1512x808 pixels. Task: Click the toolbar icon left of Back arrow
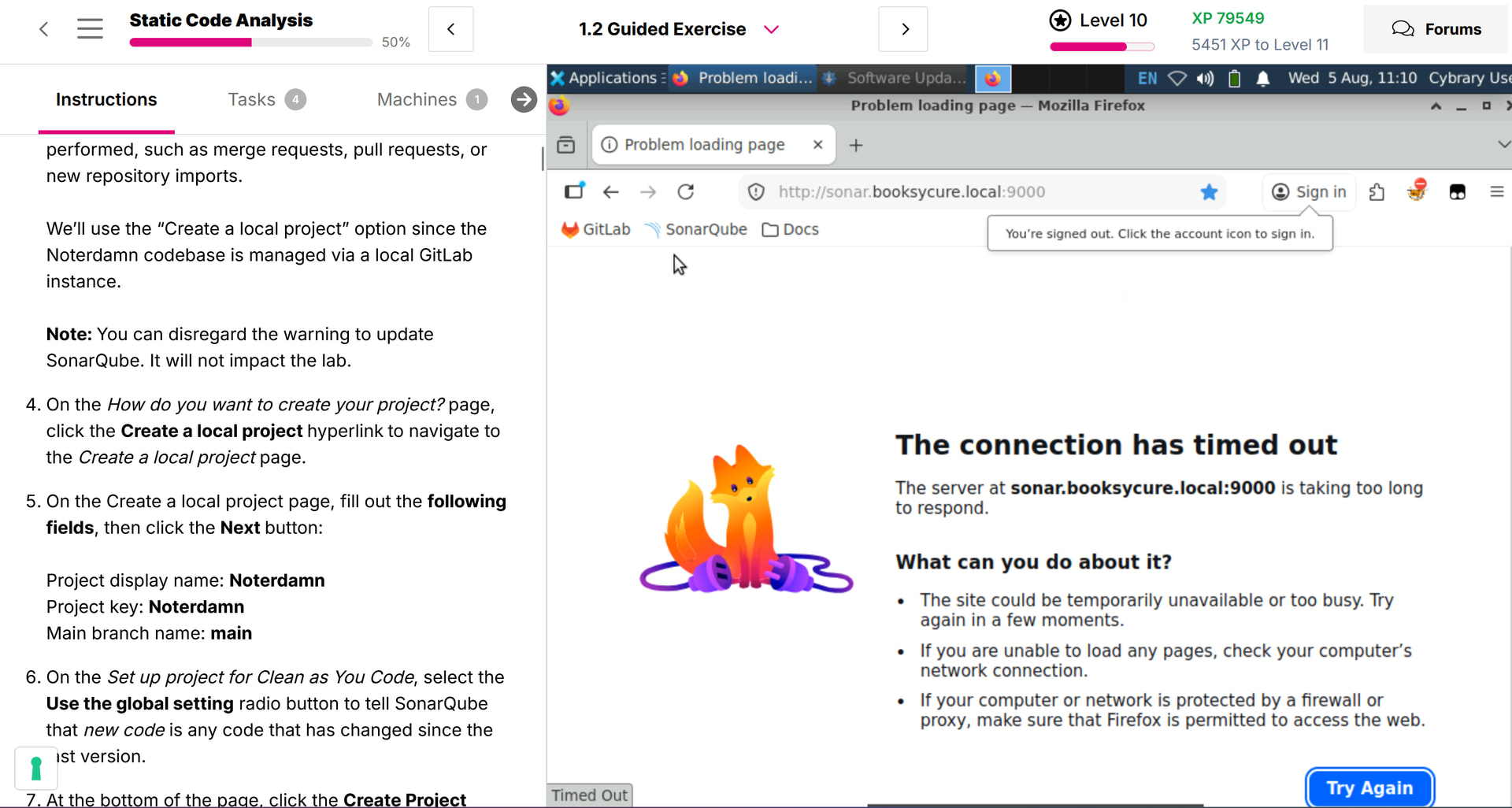574,191
